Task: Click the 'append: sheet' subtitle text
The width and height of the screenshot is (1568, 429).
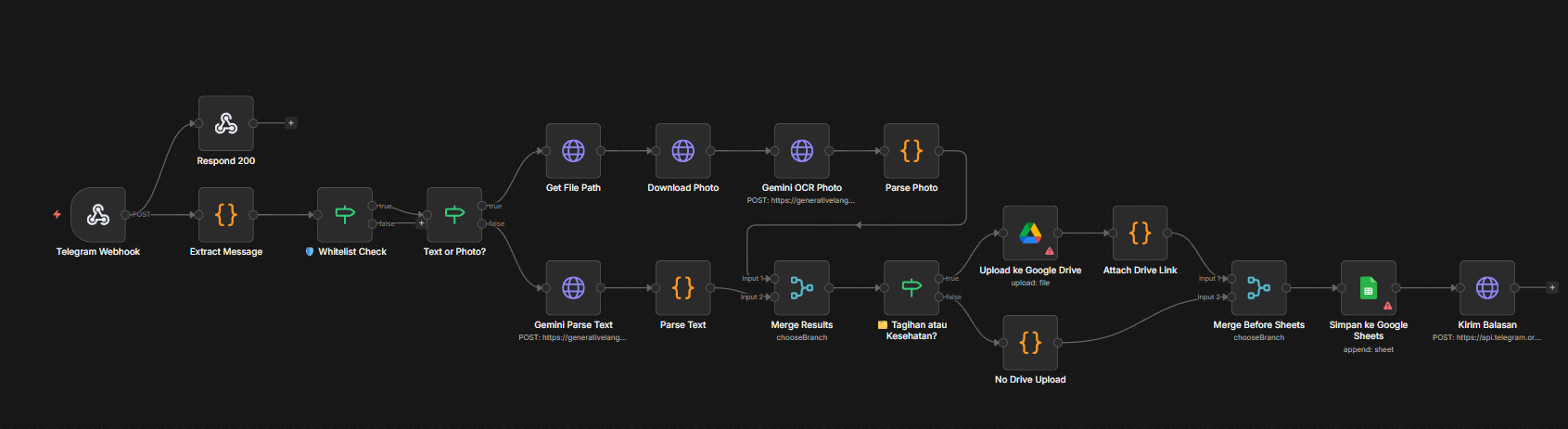Action: pyautogui.click(x=1368, y=350)
